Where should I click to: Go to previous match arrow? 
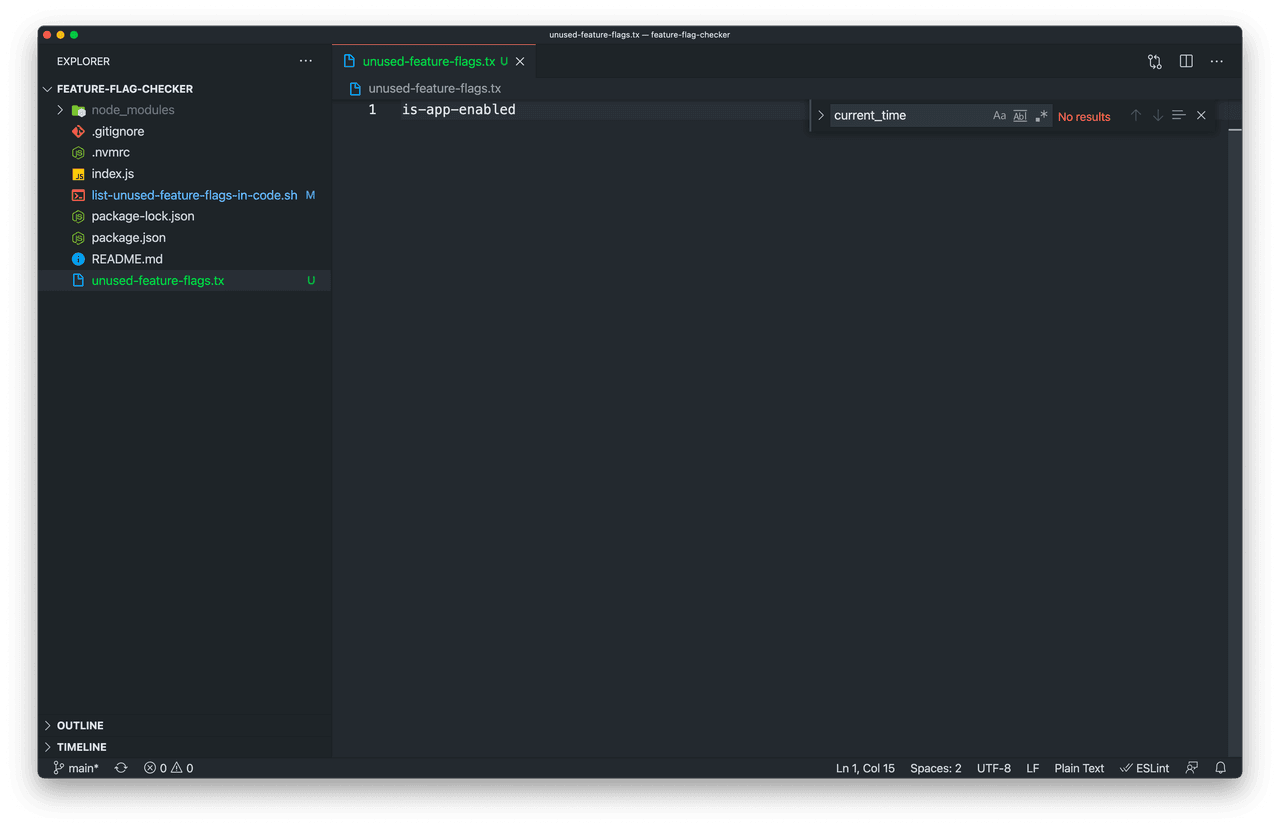(x=1136, y=116)
